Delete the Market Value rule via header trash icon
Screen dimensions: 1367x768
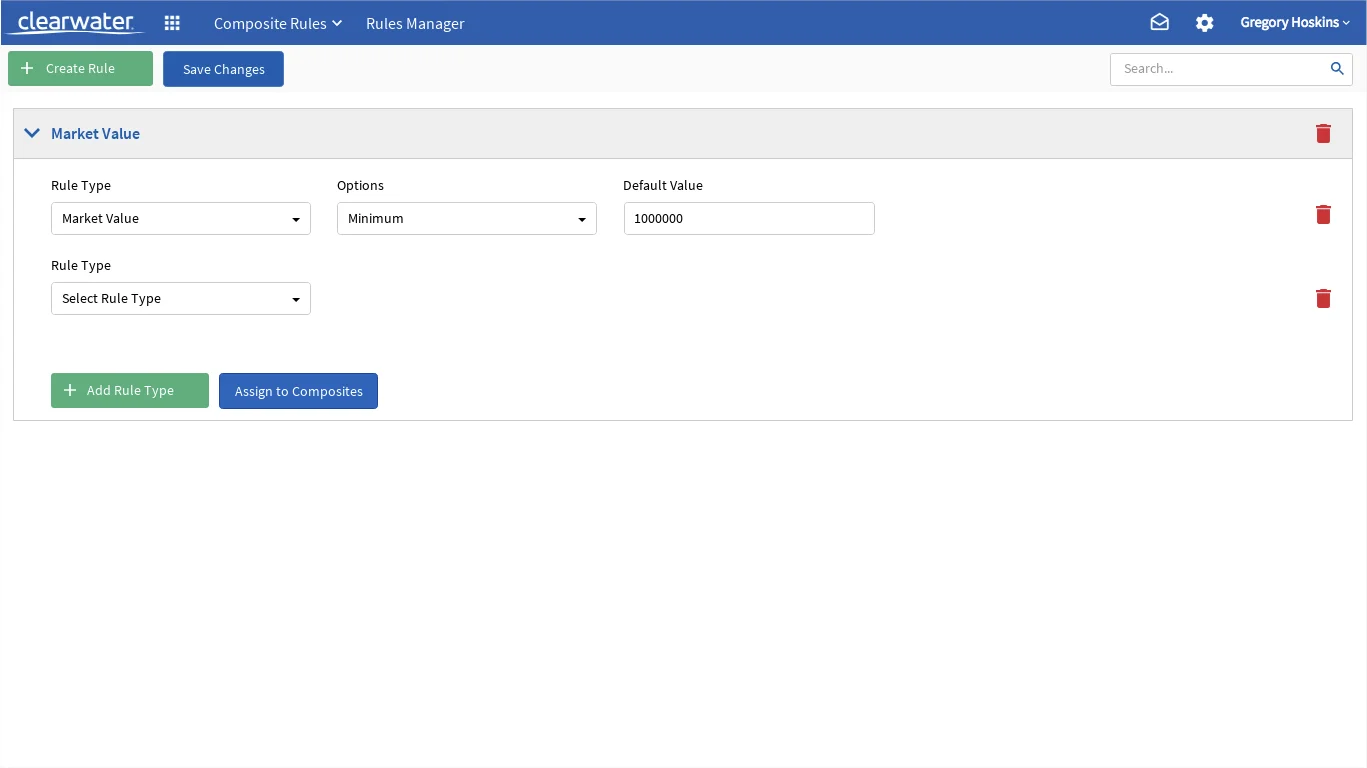click(x=1323, y=133)
